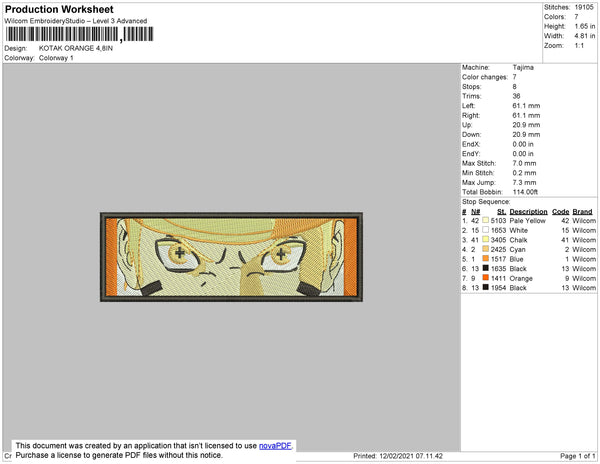
Task: Click the Min Stitch value 0.2 mm
Action: pyautogui.click(x=524, y=173)
